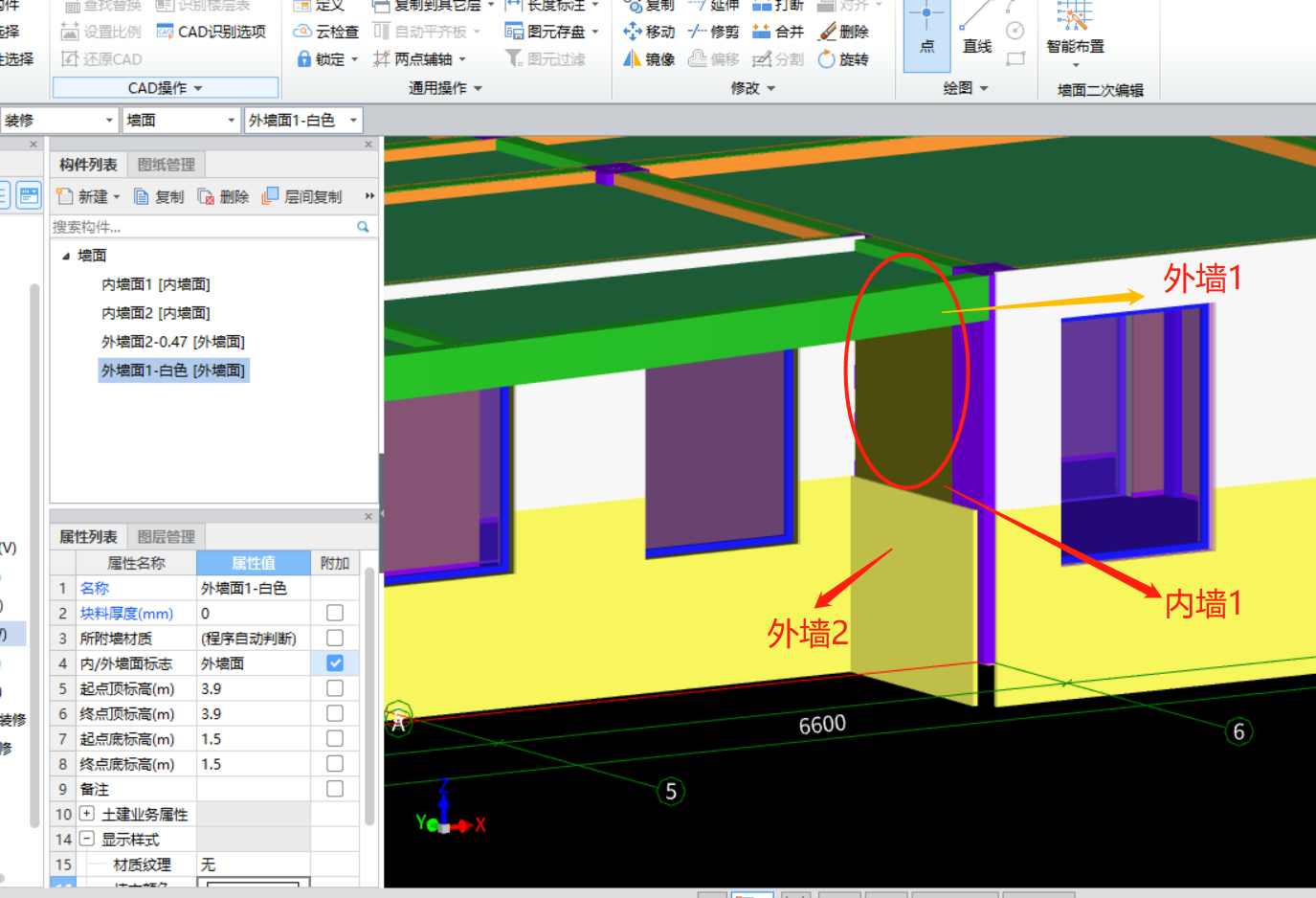Click the 自动平齐板 tool
Viewport: 1316px width, 898px height.
pos(425,32)
